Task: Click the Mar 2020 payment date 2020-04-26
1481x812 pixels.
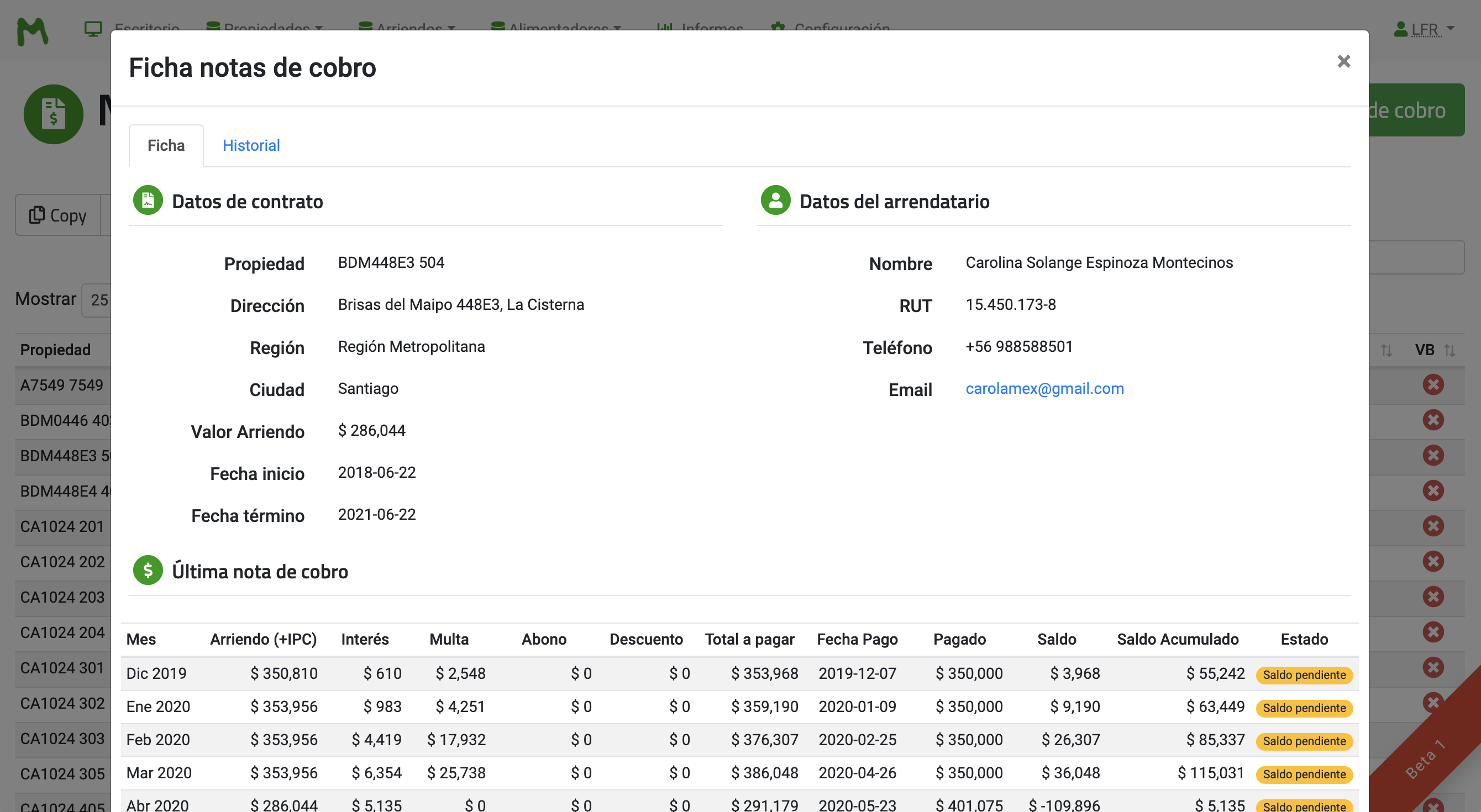Action: point(857,773)
